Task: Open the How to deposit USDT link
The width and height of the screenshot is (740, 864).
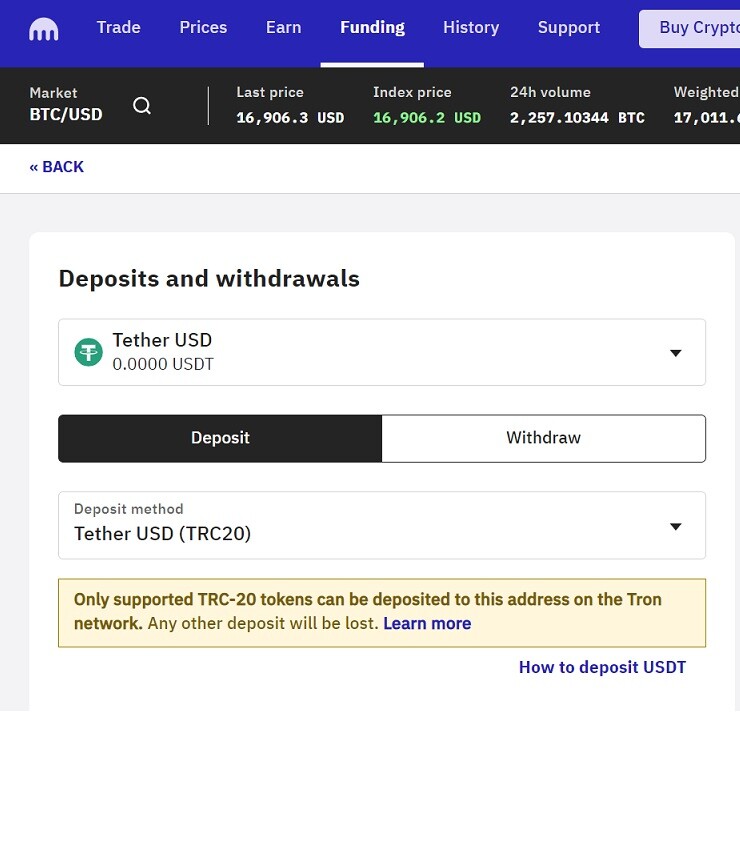Action: [x=602, y=667]
